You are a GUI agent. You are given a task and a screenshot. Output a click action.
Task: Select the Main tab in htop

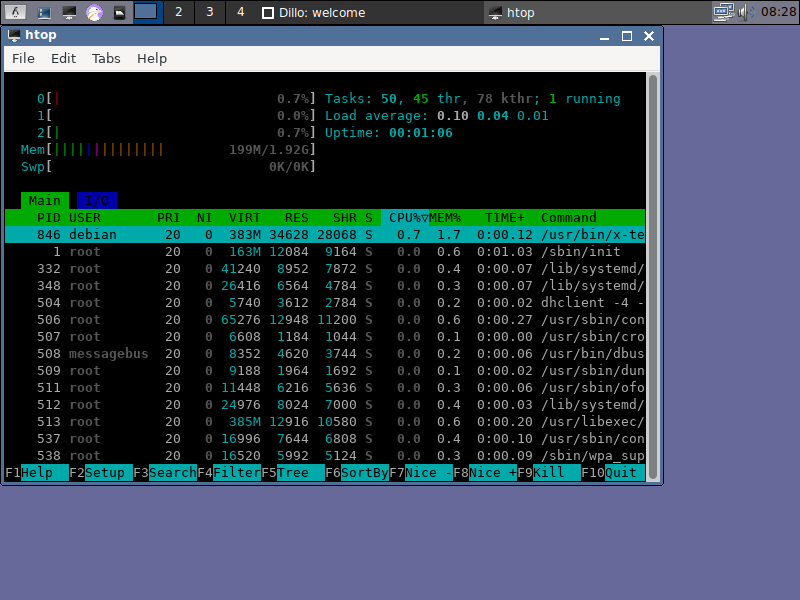click(x=45, y=201)
